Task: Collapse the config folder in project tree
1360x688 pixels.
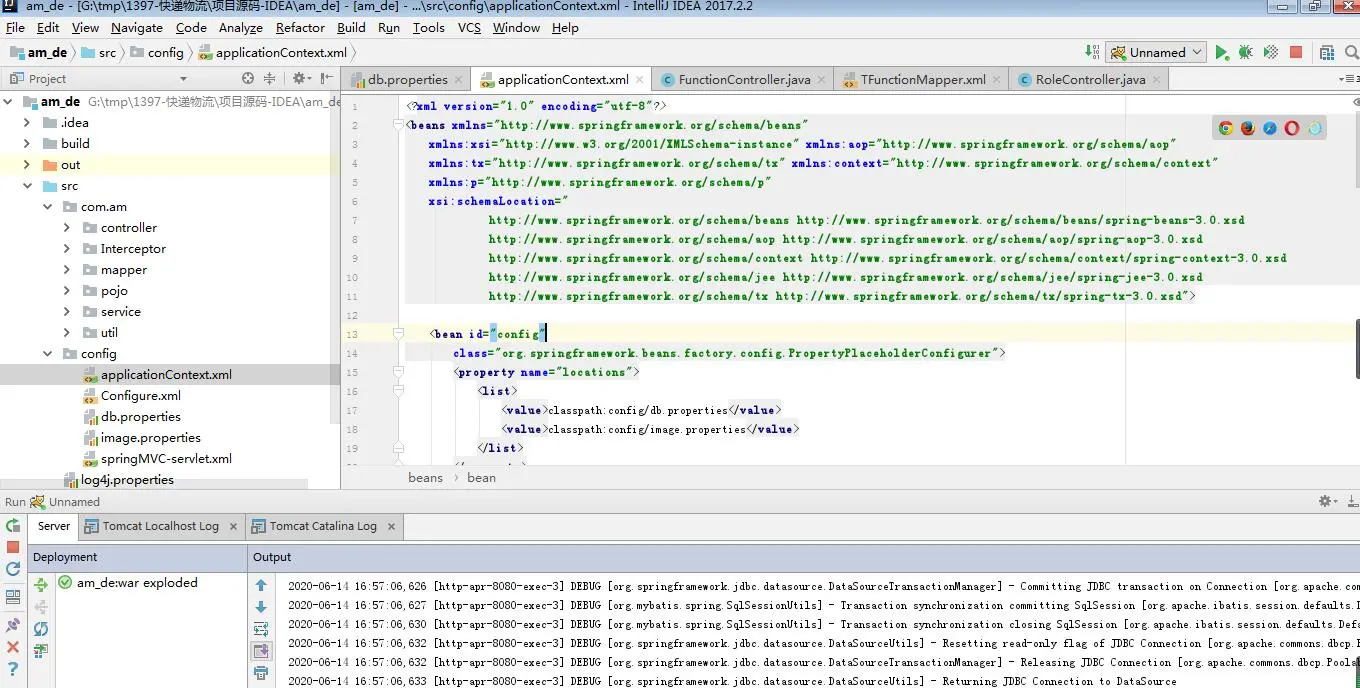Action: [47, 354]
